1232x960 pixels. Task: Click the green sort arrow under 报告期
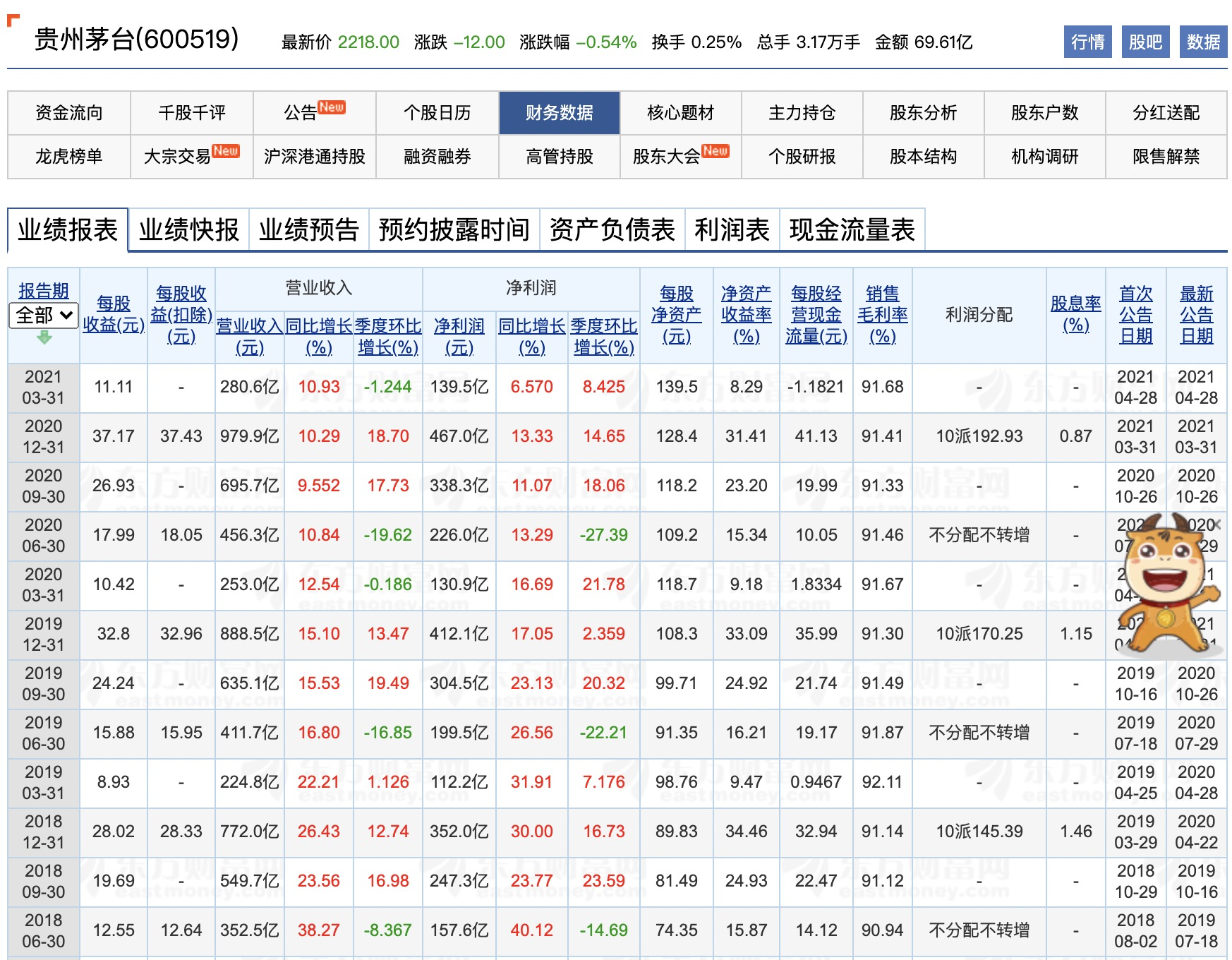coord(44,337)
